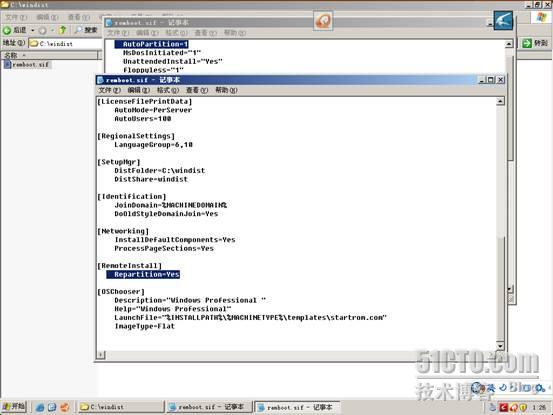Open the Edit (编辑) menu in front Notepad
Image resolution: width=553 pixels, height=415 pixels.
click(139, 90)
